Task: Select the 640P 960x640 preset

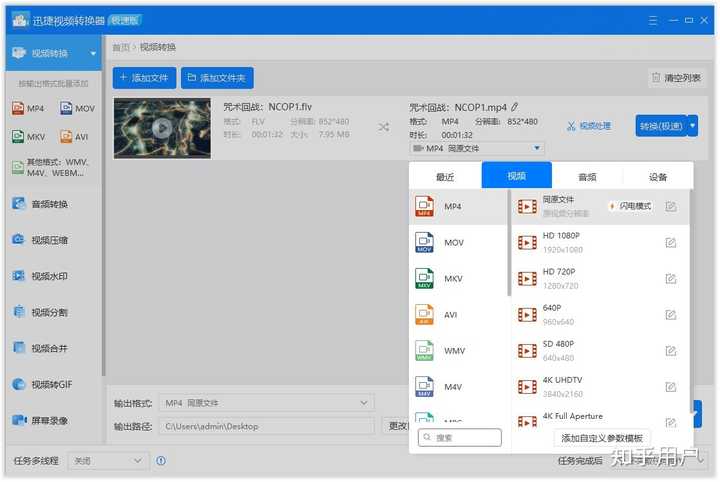Action: point(600,315)
